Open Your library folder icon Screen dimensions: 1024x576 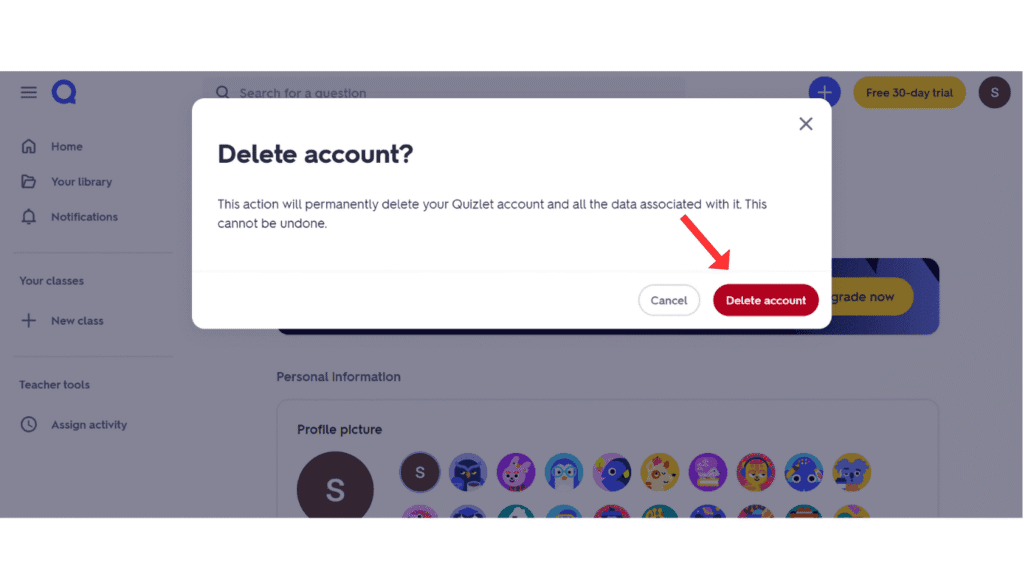click(28, 181)
